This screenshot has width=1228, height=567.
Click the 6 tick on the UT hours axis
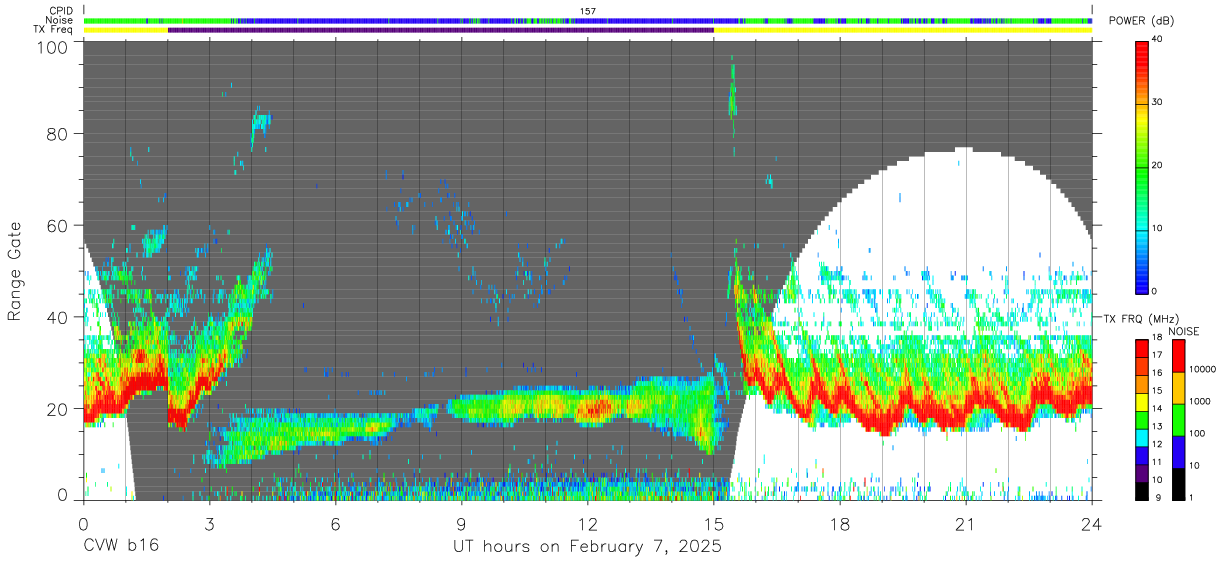335,523
